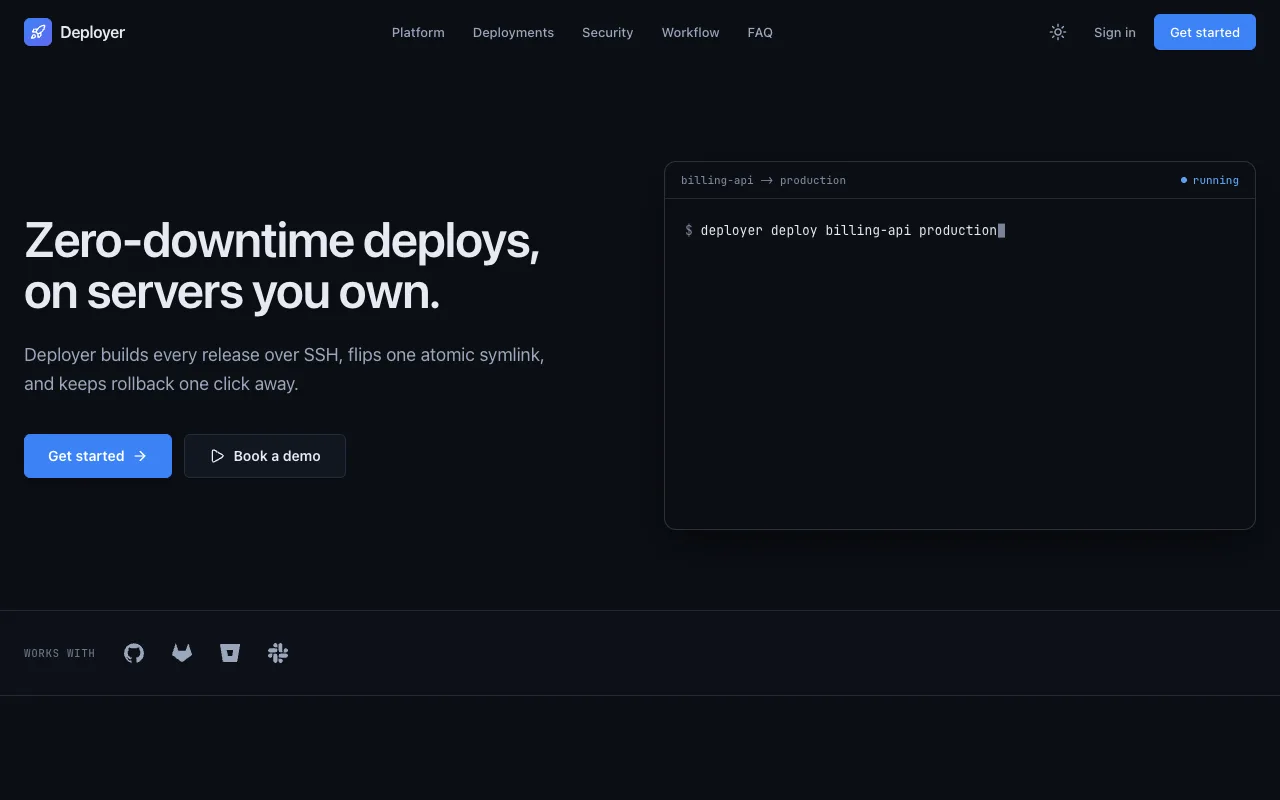The height and width of the screenshot is (800, 1280).
Task: Click the Book a demo button
Action: click(265, 456)
